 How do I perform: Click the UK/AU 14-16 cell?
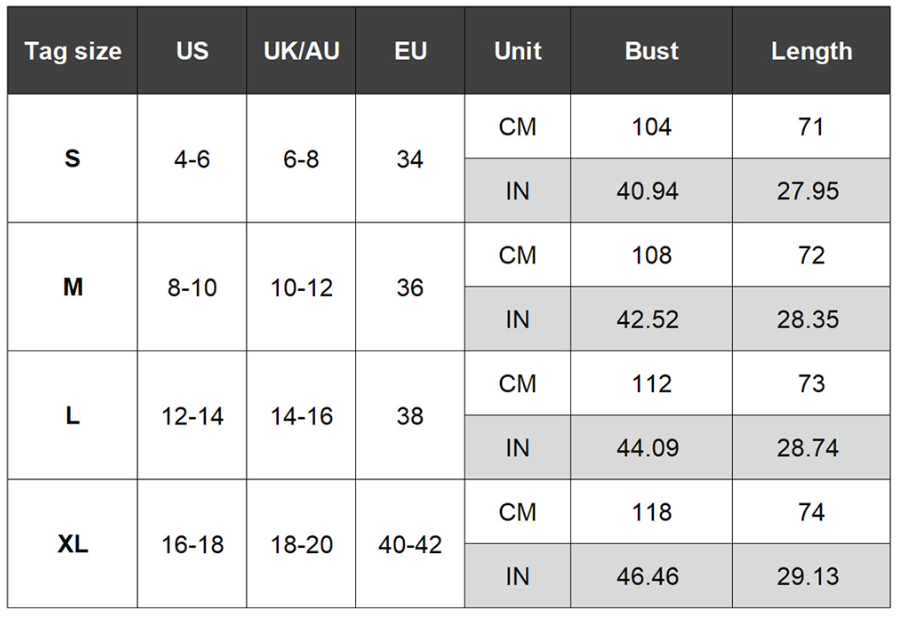301,415
